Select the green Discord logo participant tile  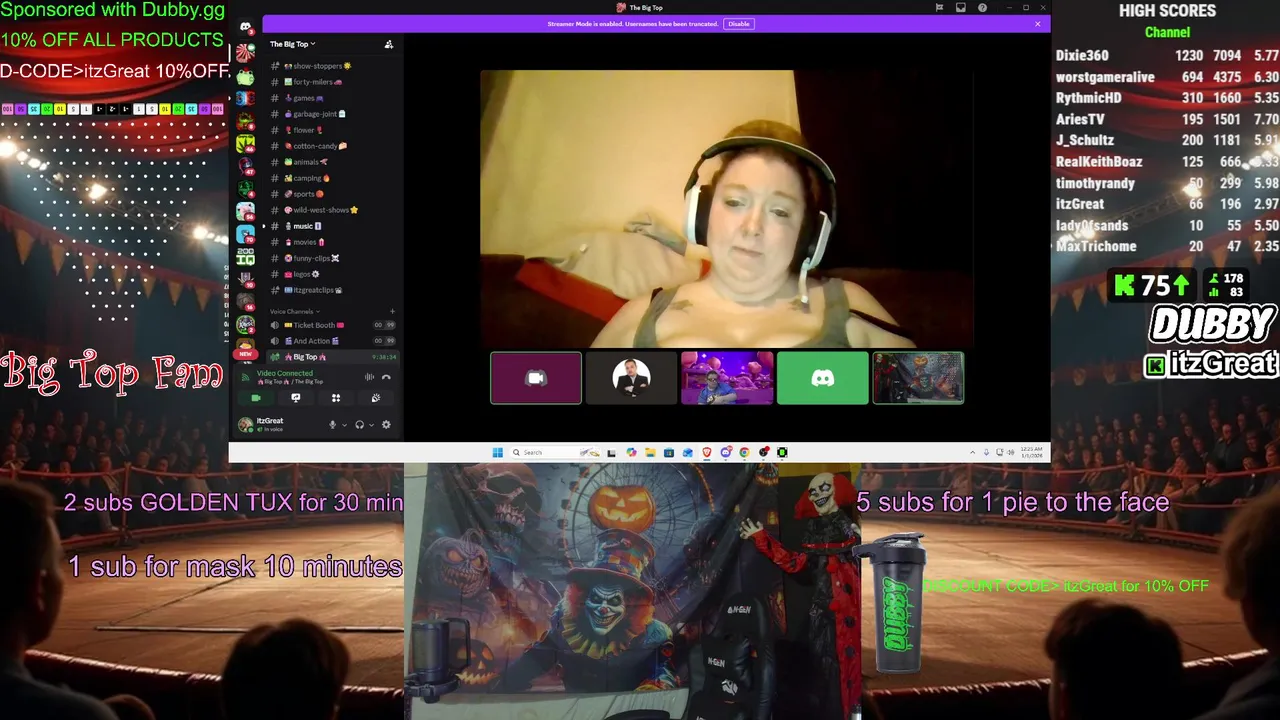[823, 378]
